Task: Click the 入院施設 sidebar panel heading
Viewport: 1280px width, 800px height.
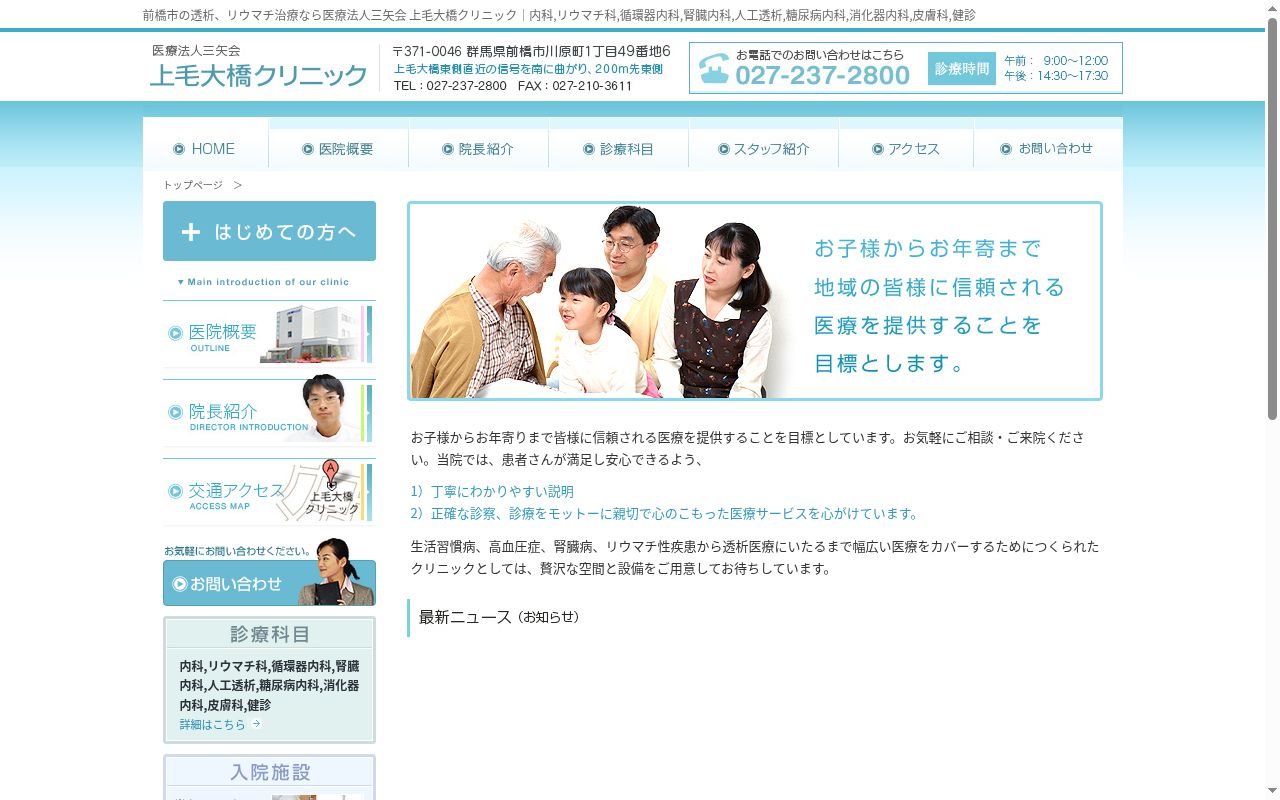Action: point(270,772)
